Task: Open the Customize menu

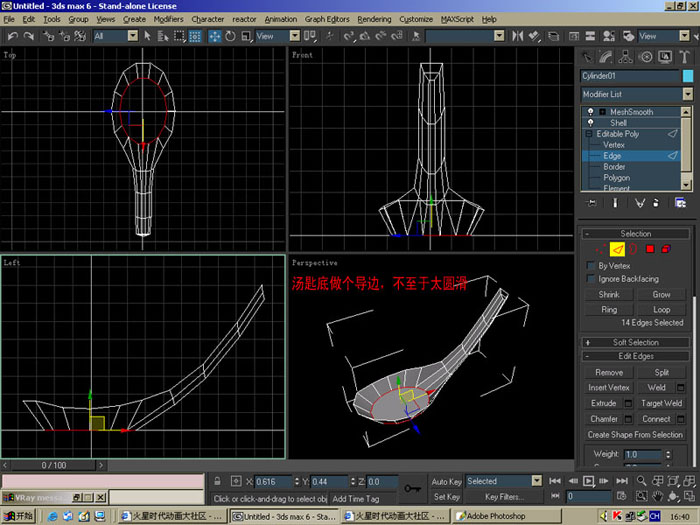Action: [x=416, y=19]
